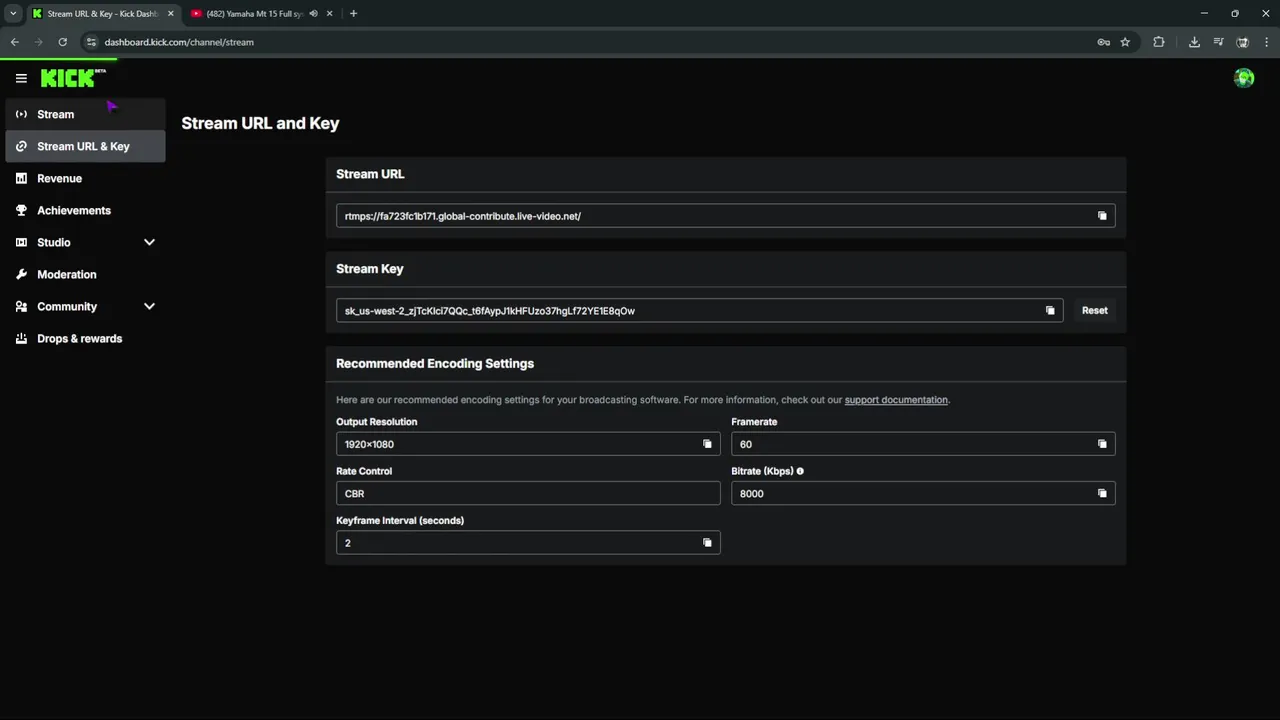Open the support documentation link
Viewport: 1280px width, 720px height.
[x=896, y=400]
